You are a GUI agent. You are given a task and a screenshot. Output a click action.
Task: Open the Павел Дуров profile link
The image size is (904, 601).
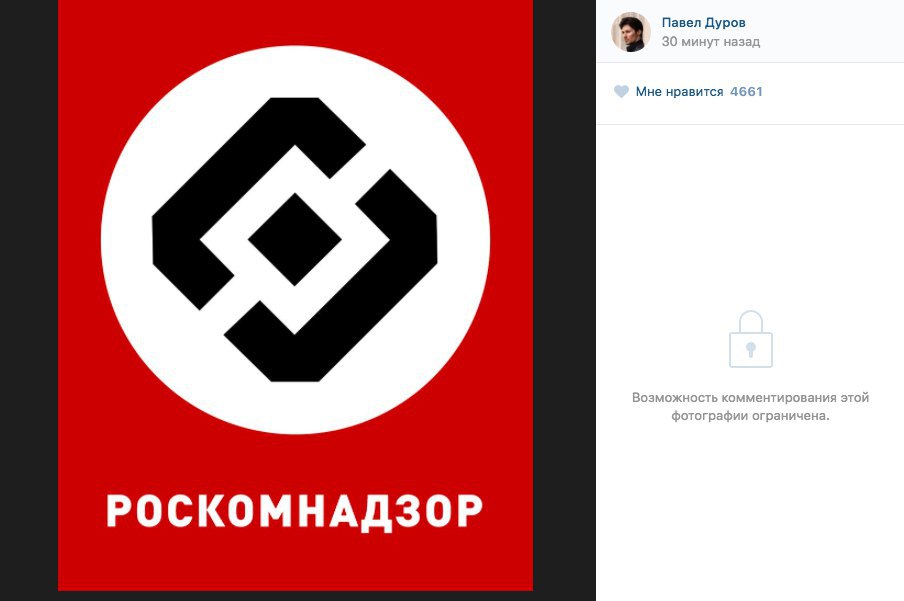[x=703, y=22]
